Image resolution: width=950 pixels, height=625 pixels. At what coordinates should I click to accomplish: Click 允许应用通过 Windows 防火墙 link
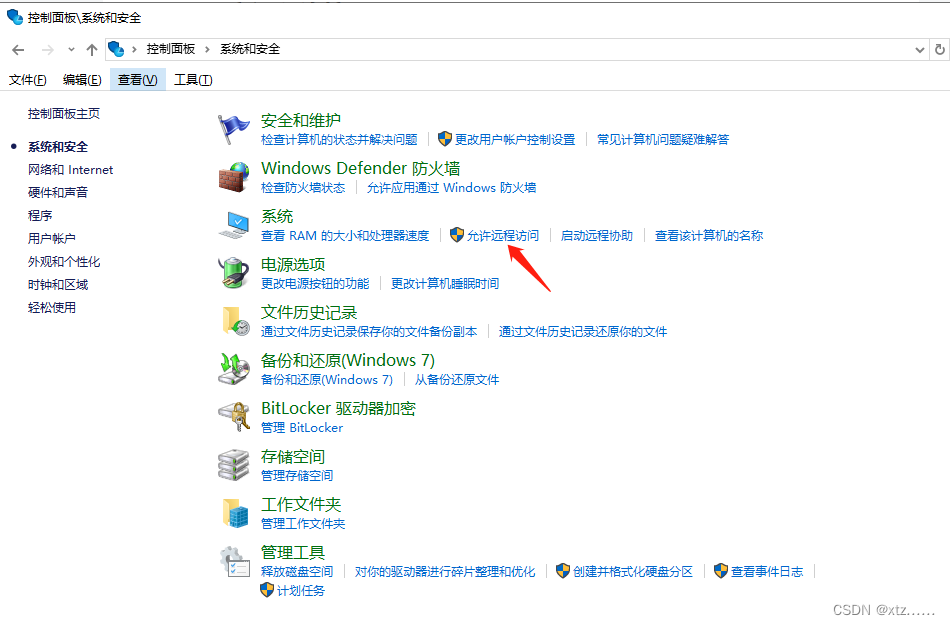point(451,187)
